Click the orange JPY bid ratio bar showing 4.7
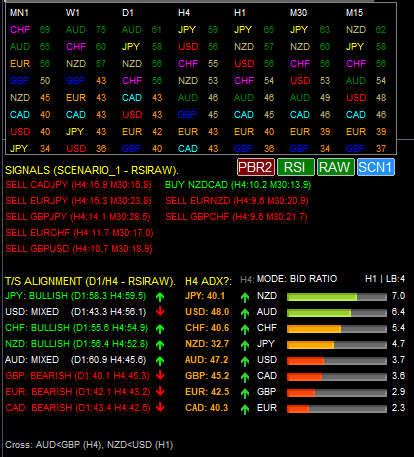This screenshot has width=414, height=457. (337, 345)
